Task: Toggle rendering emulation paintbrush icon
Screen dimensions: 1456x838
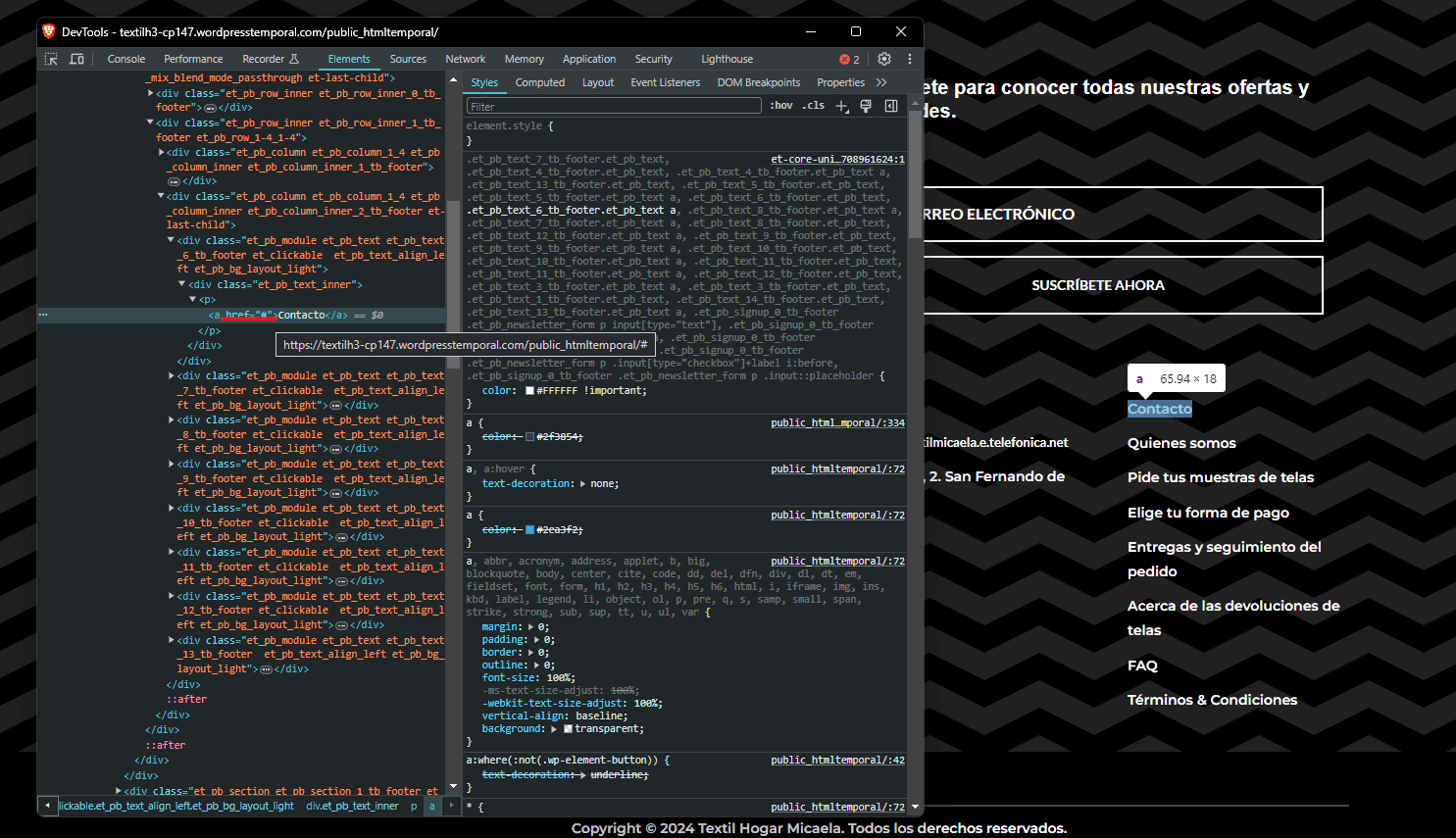Action: tap(866, 106)
